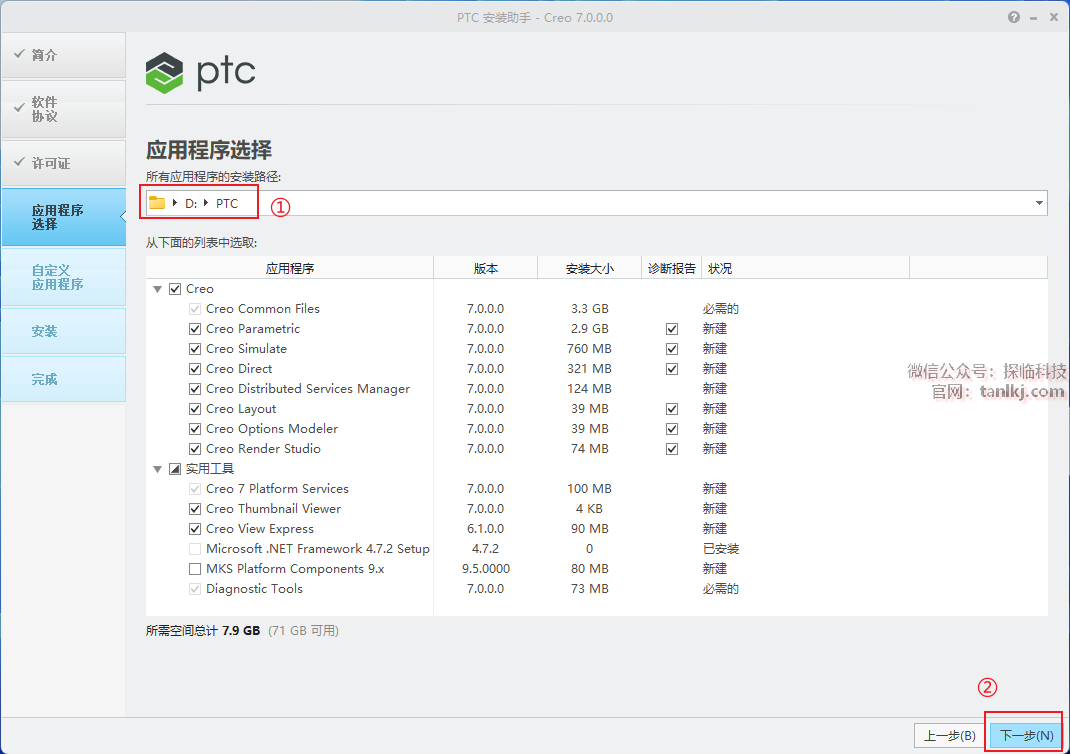Click the folder icon in install path
This screenshot has height=754, width=1070.
157,203
